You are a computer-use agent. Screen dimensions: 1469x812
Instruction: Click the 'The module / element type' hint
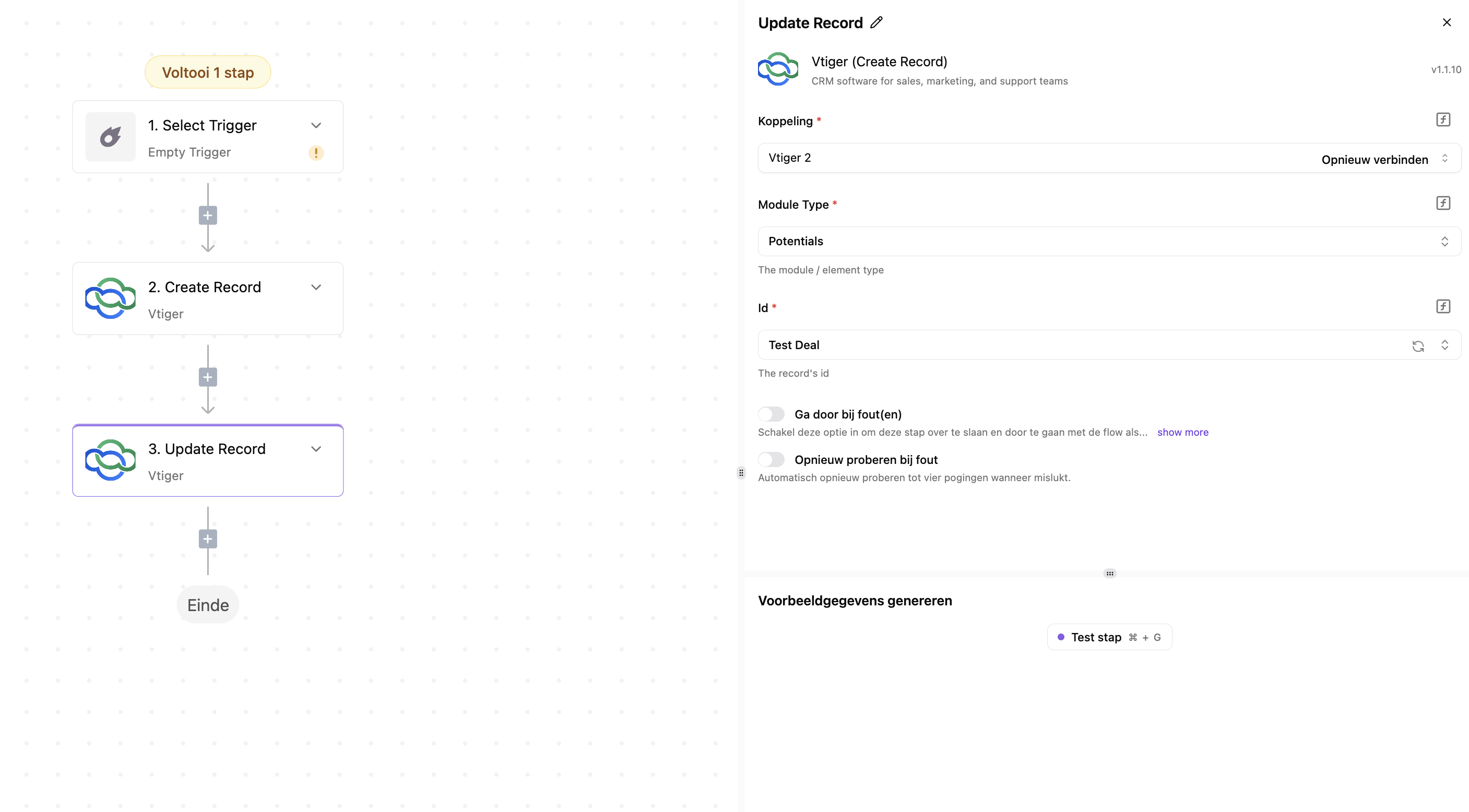tap(821, 270)
